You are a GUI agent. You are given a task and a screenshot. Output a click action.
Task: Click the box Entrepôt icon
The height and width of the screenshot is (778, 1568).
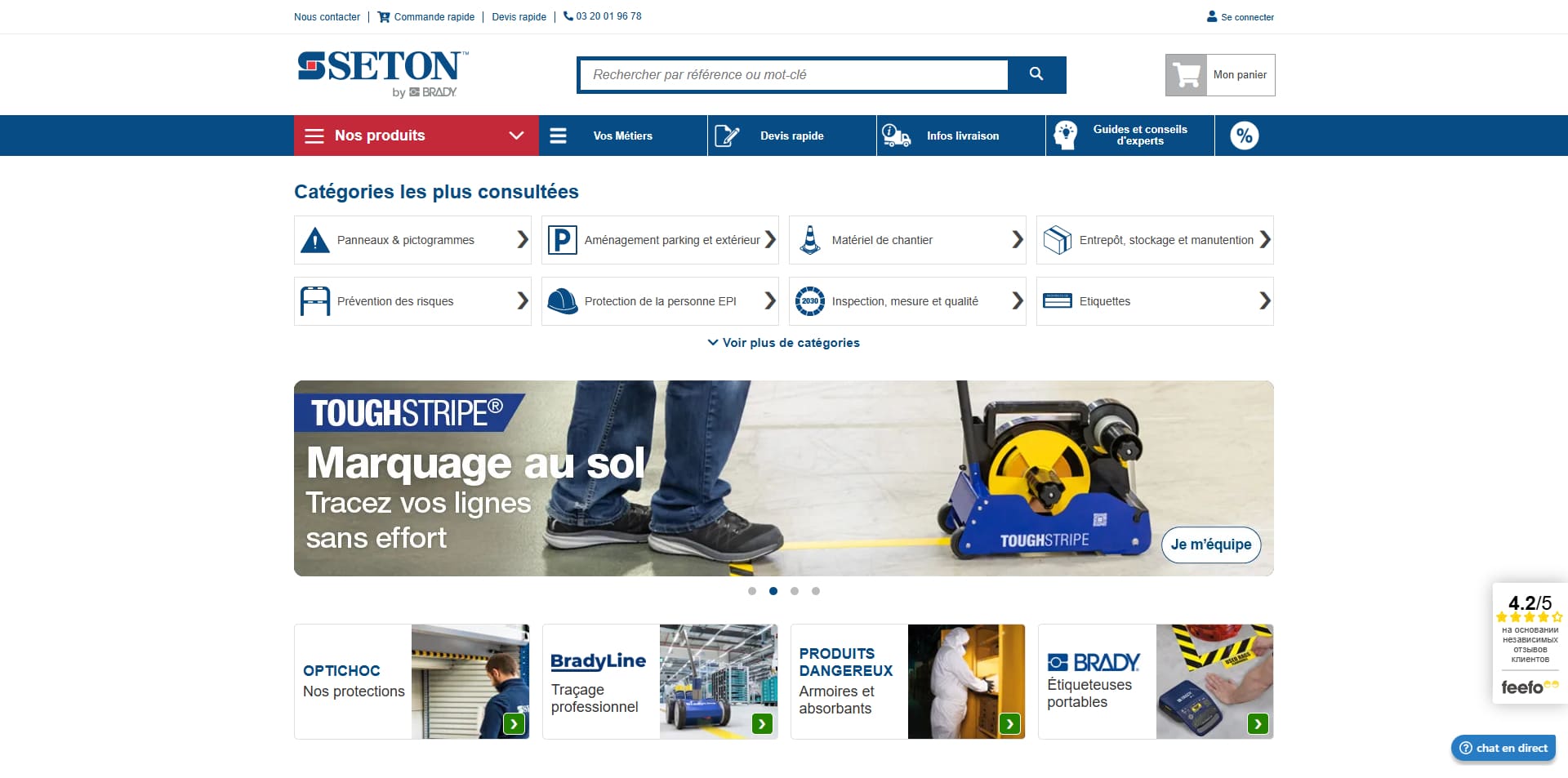click(1057, 240)
